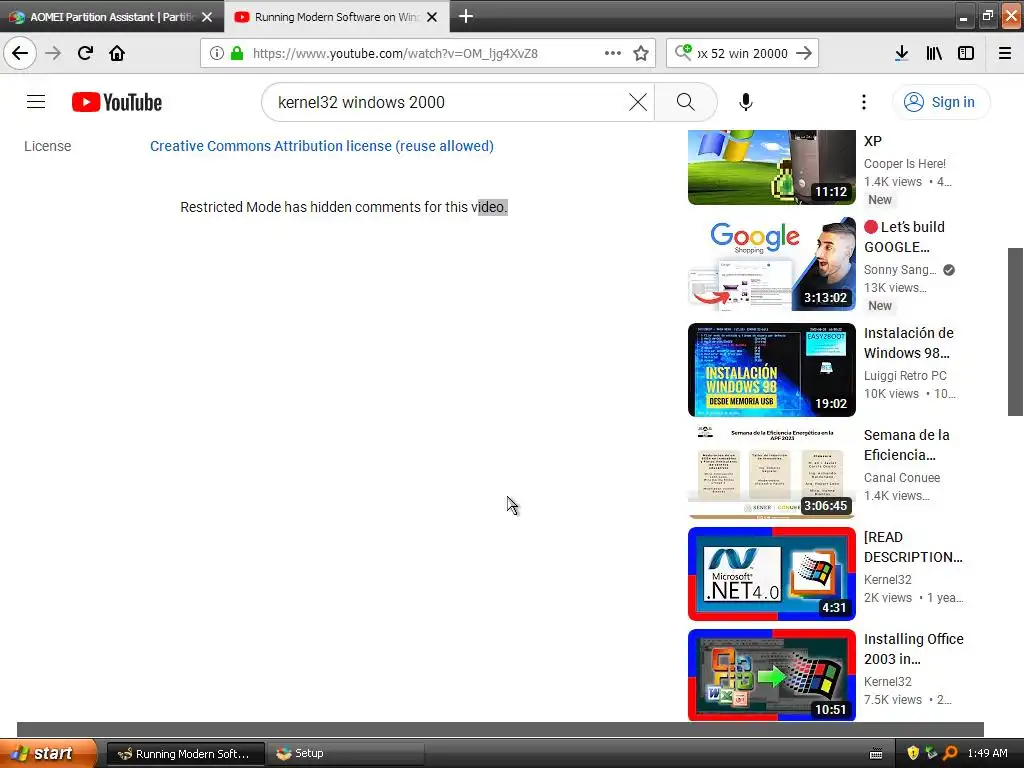Play the .NET 4.0 video thumbnail
Viewport: 1024px width, 768px height.
[771, 573]
